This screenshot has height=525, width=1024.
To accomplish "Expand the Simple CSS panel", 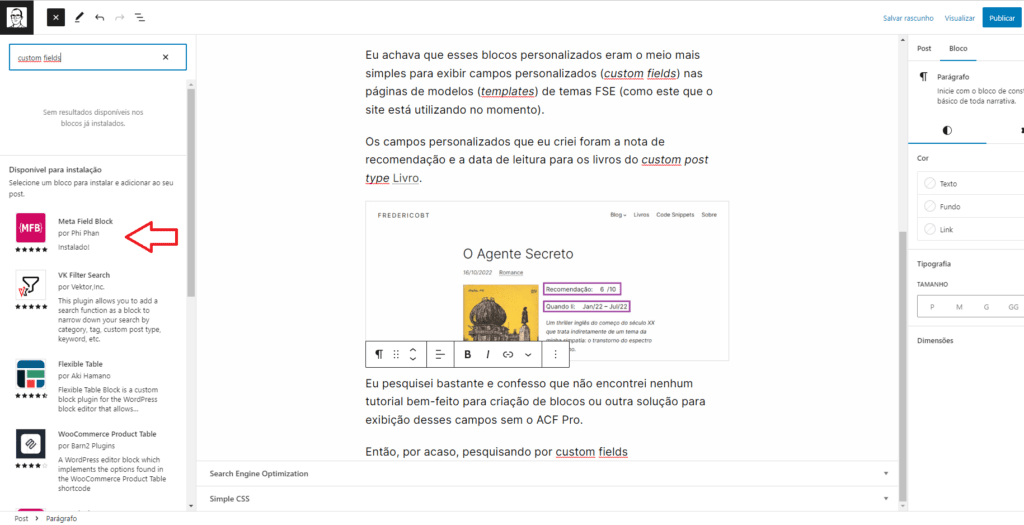I will pyautogui.click(x=549, y=499).
